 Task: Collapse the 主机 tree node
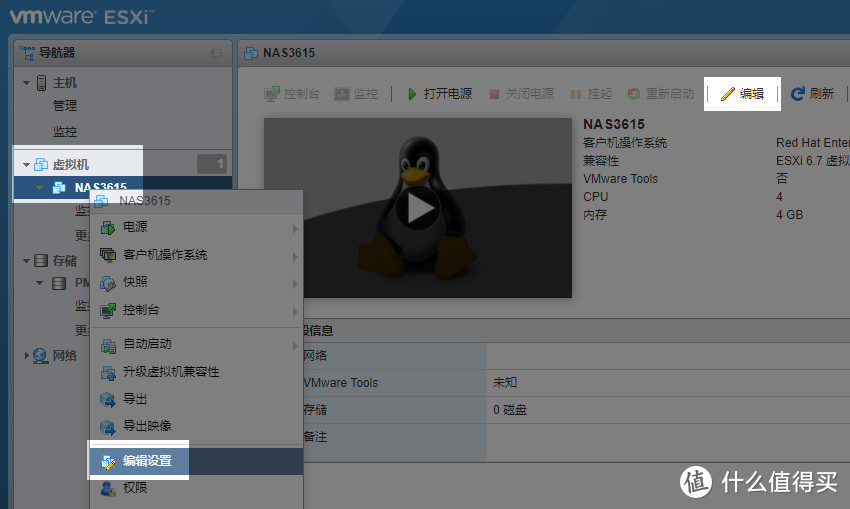pyautogui.click(x=26, y=83)
